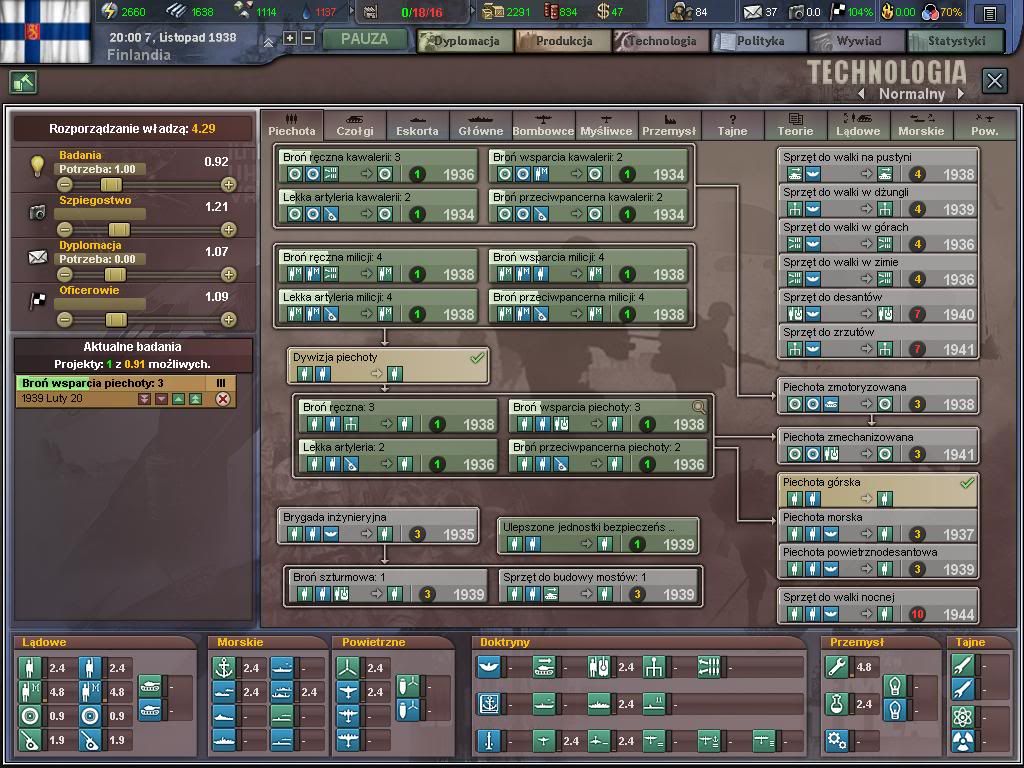The width and height of the screenshot is (1024, 768).
Task: Click the radiation symbol icon in Tajne panel
Action: pyautogui.click(x=962, y=741)
